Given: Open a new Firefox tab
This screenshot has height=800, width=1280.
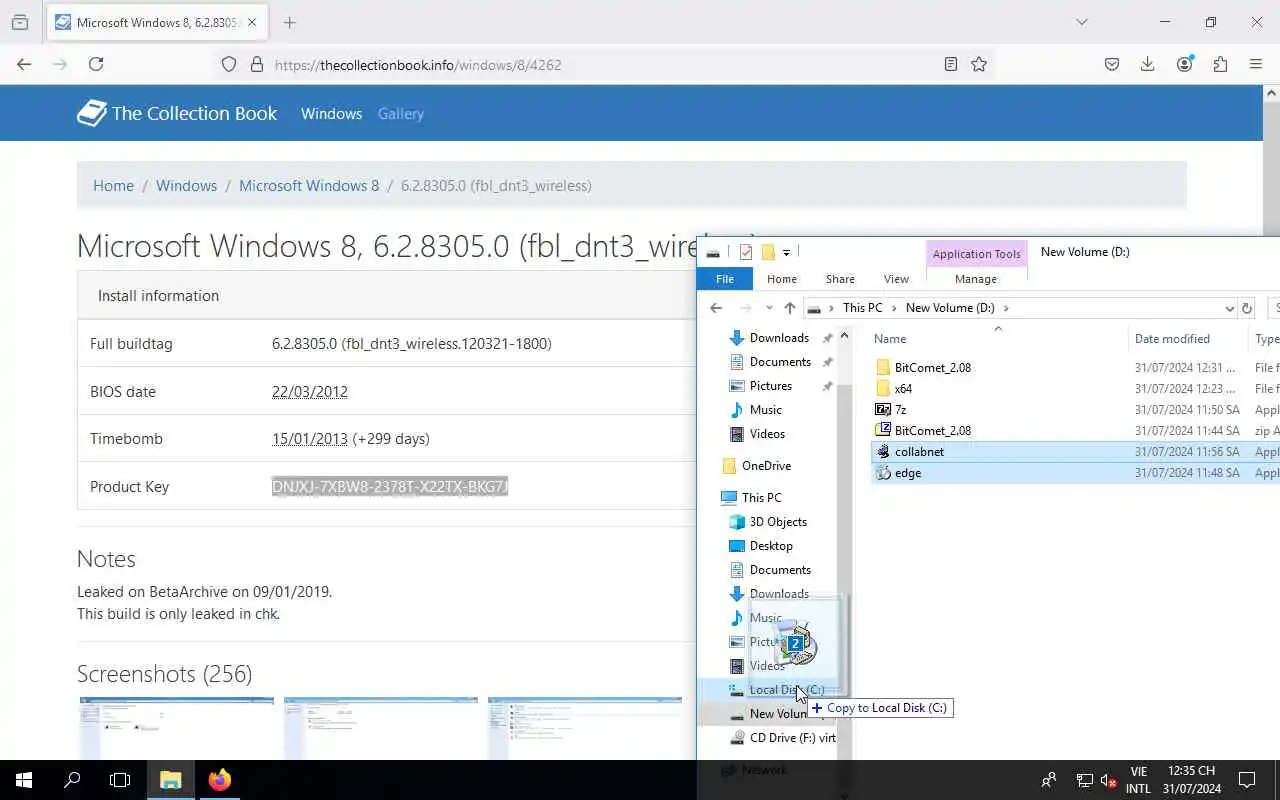Looking at the screenshot, I should [290, 22].
